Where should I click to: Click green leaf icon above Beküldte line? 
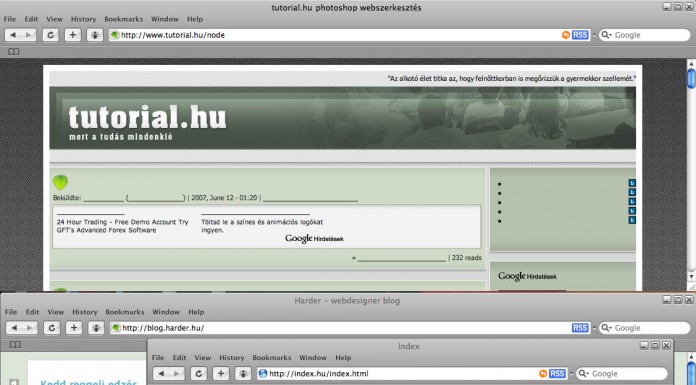(x=60, y=182)
